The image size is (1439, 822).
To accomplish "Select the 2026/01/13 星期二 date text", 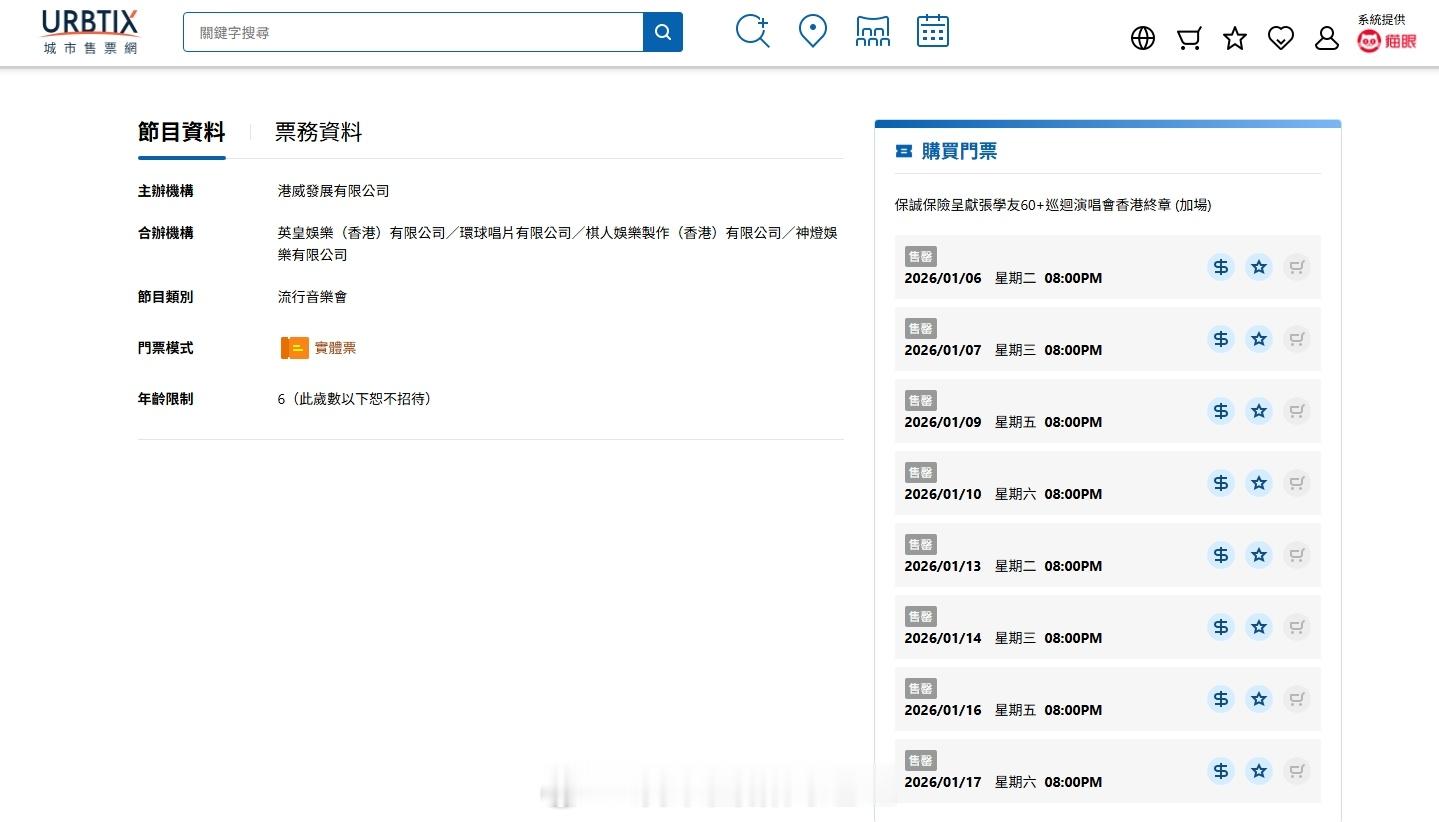I will (970, 566).
